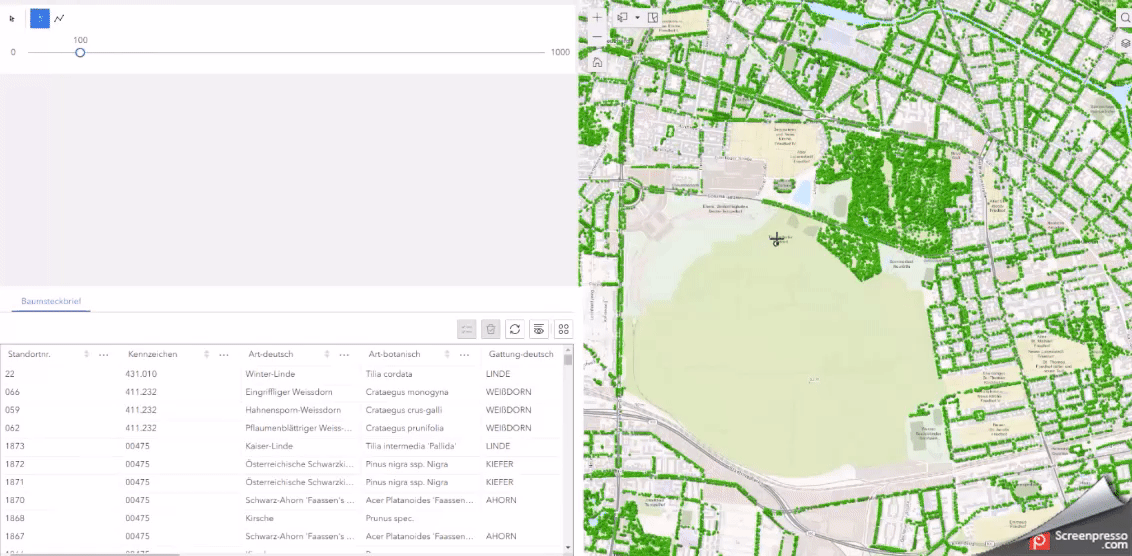Open the map search tool
Image resolution: width=1132 pixels, height=556 pixels.
[1125, 20]
